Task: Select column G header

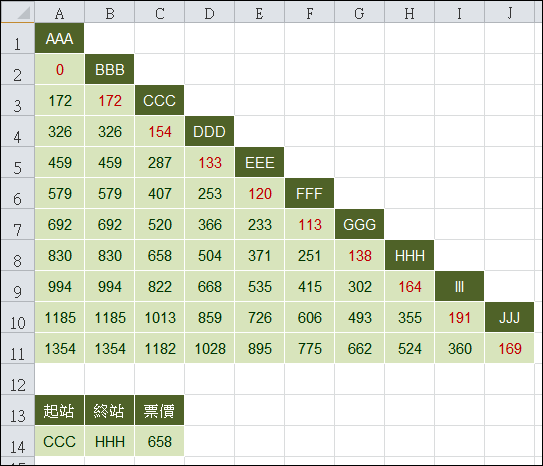Action: pos(359,12)
